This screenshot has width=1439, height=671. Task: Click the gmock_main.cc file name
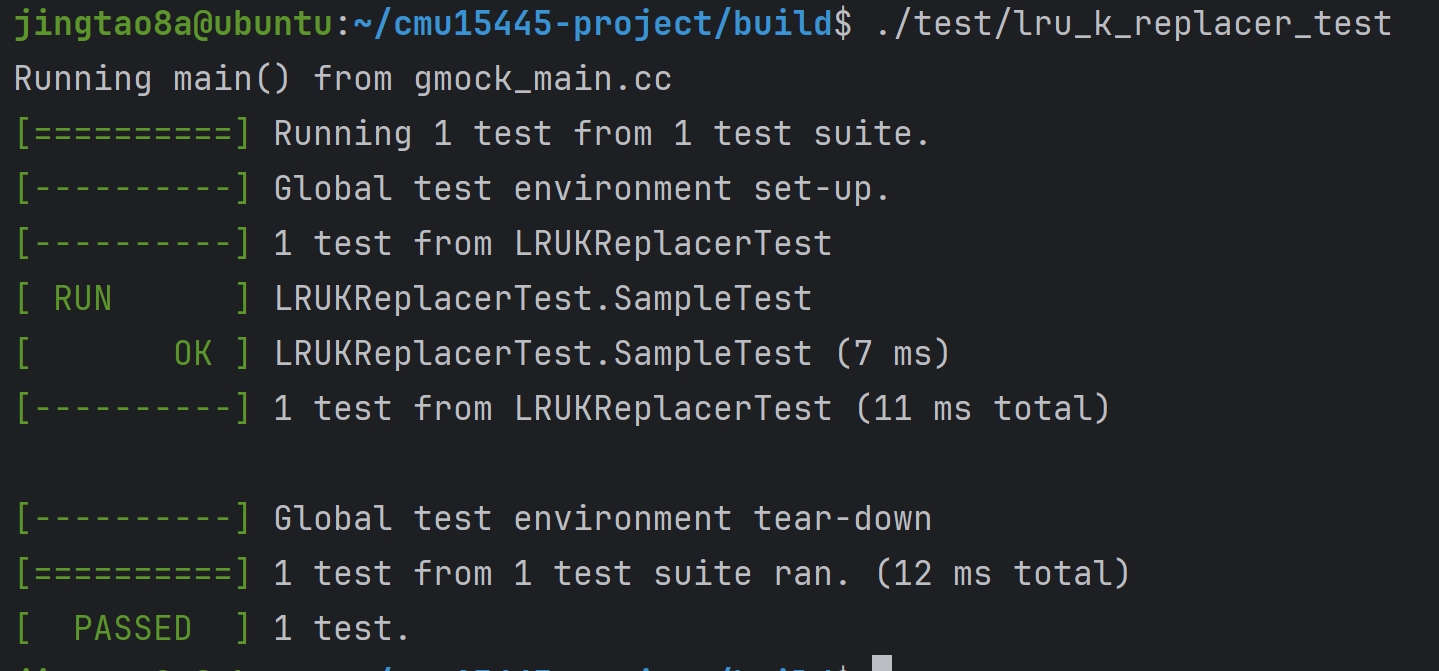[x=543, y=79]
